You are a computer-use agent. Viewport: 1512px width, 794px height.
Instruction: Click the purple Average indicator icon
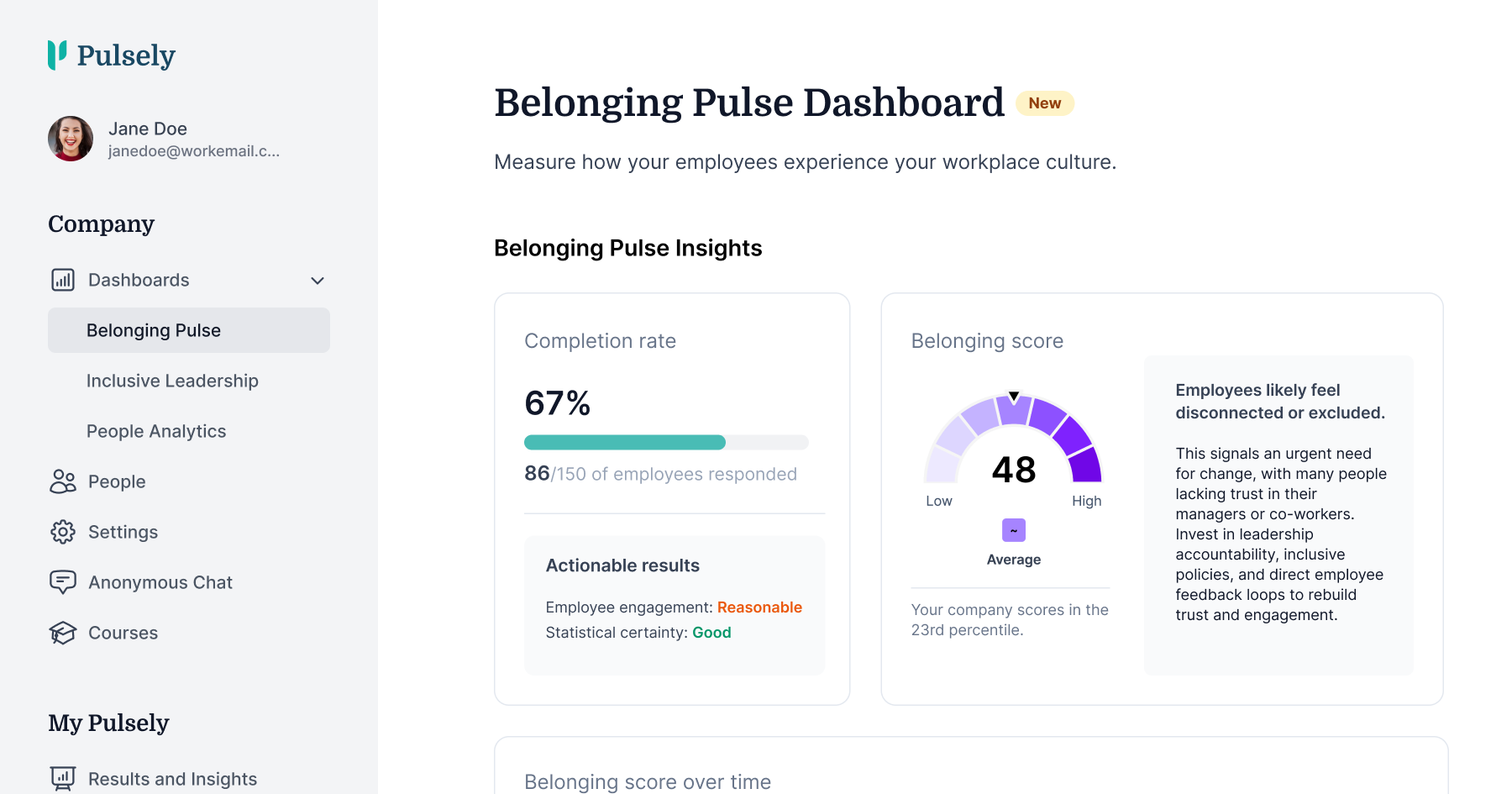pyautogui.click(x=1014, y=530)
